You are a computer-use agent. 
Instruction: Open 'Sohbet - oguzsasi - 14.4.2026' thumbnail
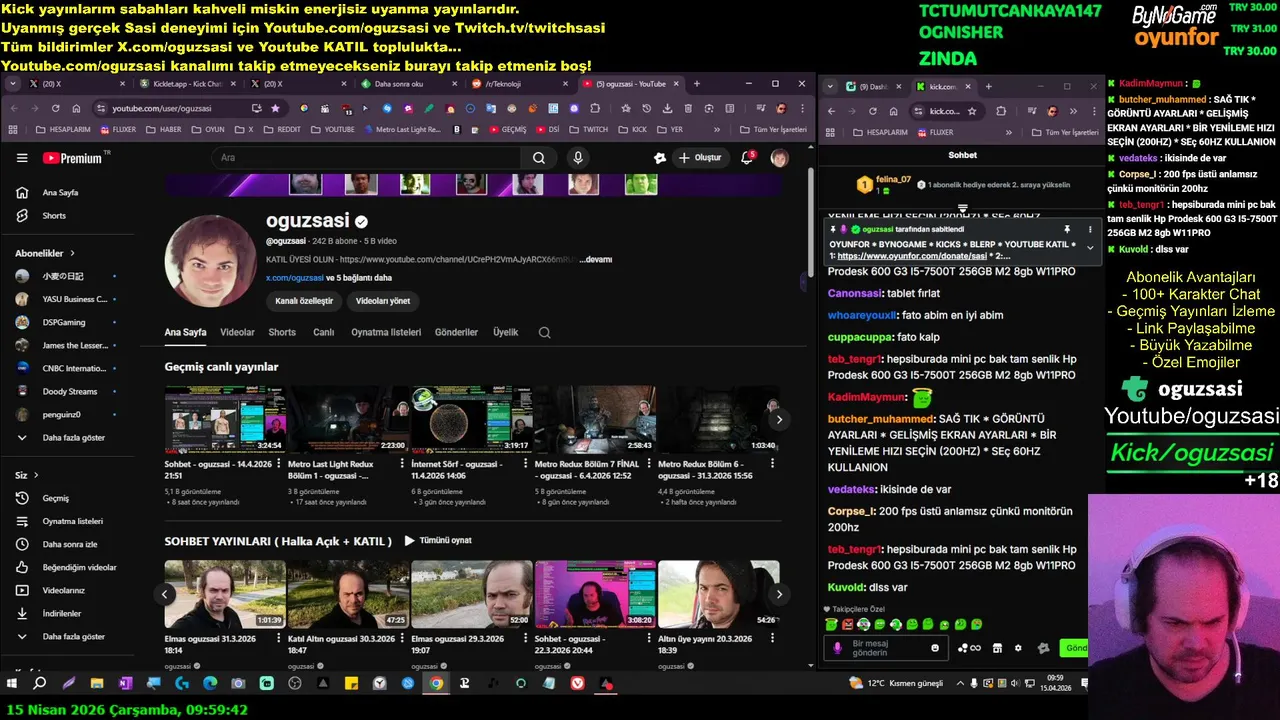coord(225,420)
